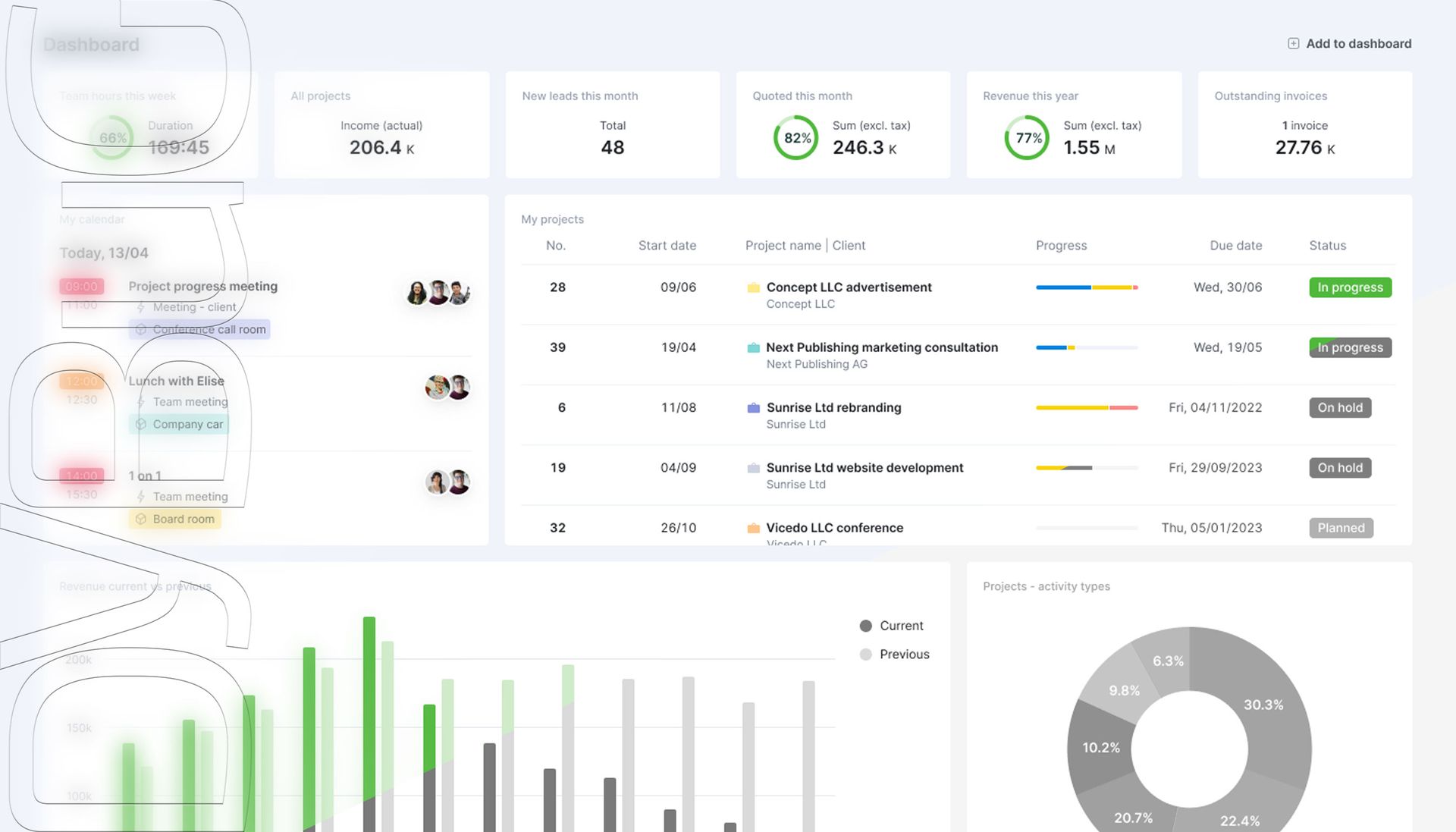Click progress bar of Next Publishing marketing consultation
Viewport: 1456px width, 832px height.
tap(1087, 347)
